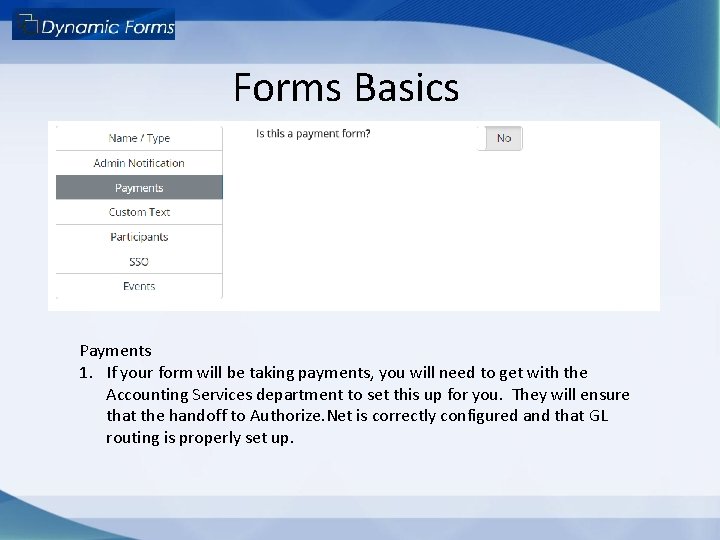Click 'Is this a payment form?' label
This screenshot has height=540, width=720.
coord(313,134)
